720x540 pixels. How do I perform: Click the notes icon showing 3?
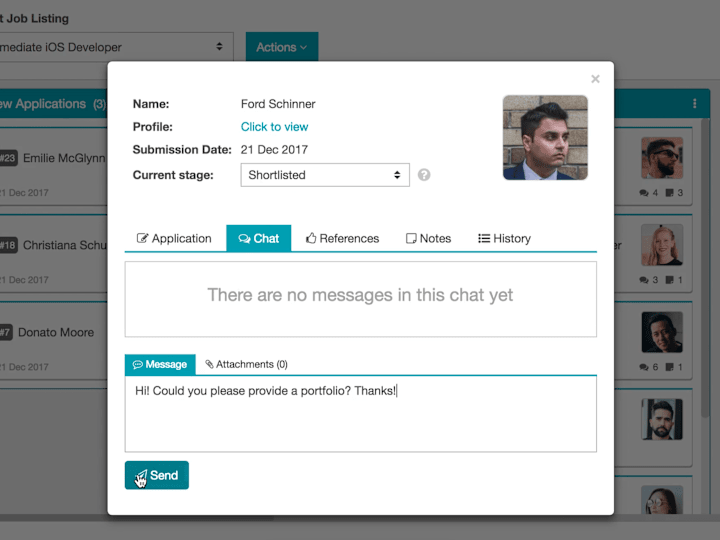tap(670, 193)
